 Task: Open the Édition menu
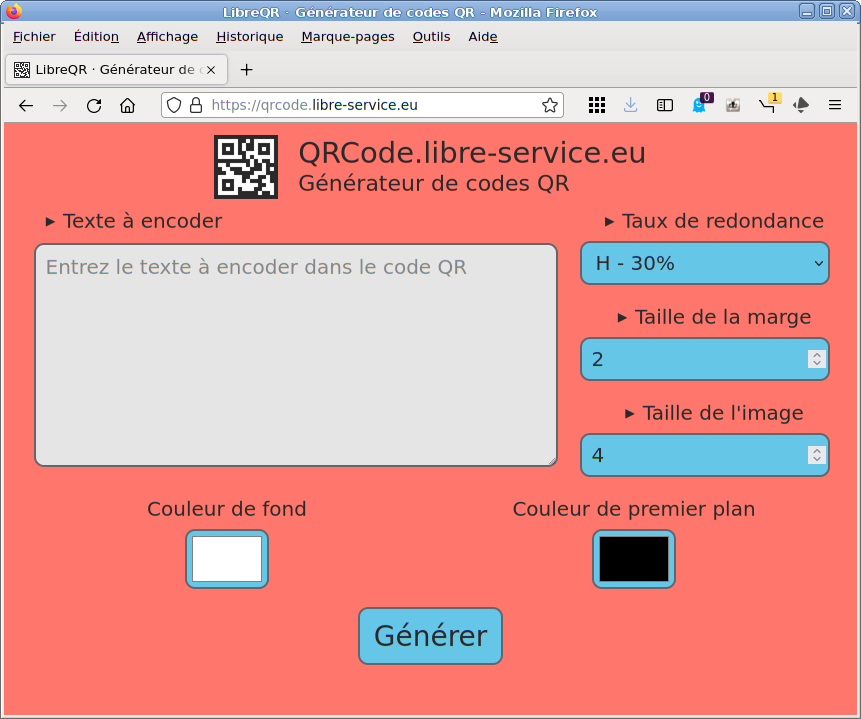coord(96,37)
